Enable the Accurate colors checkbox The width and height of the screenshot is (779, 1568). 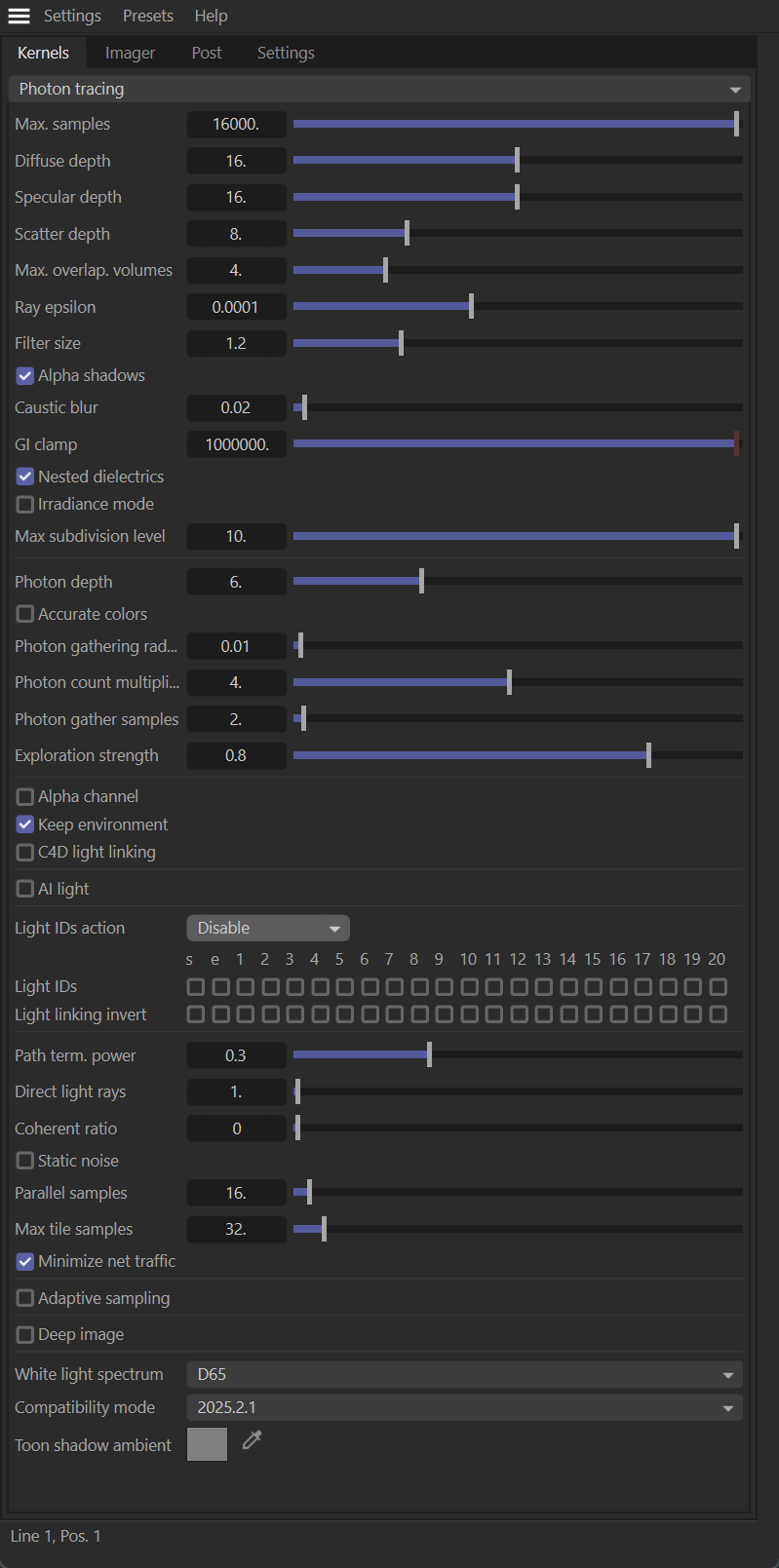(25, 615)
